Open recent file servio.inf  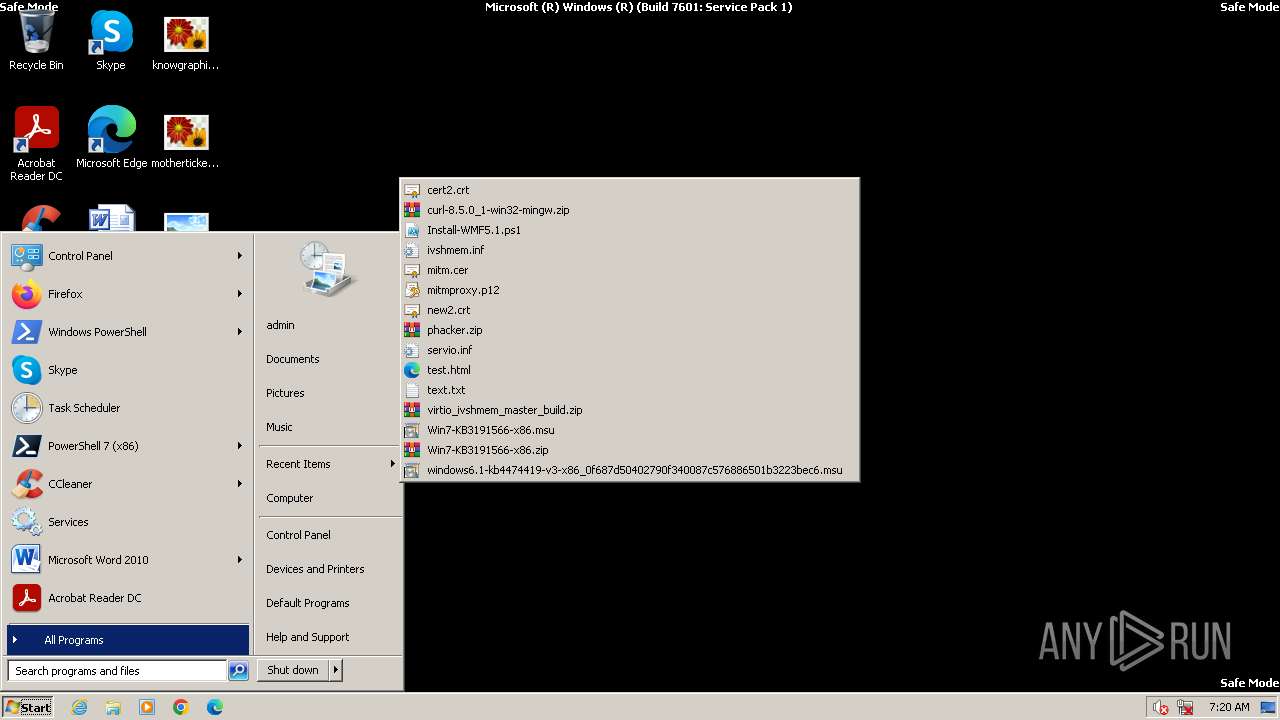pyautogui.click(x=629, y=350)
